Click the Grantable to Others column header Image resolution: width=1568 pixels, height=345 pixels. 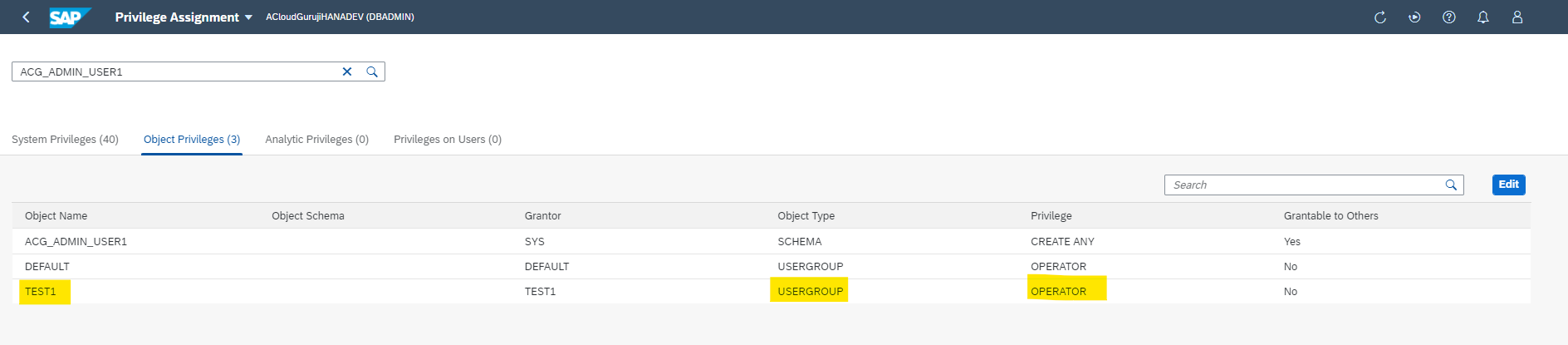pyautogui.click(x=1330, y=215)
